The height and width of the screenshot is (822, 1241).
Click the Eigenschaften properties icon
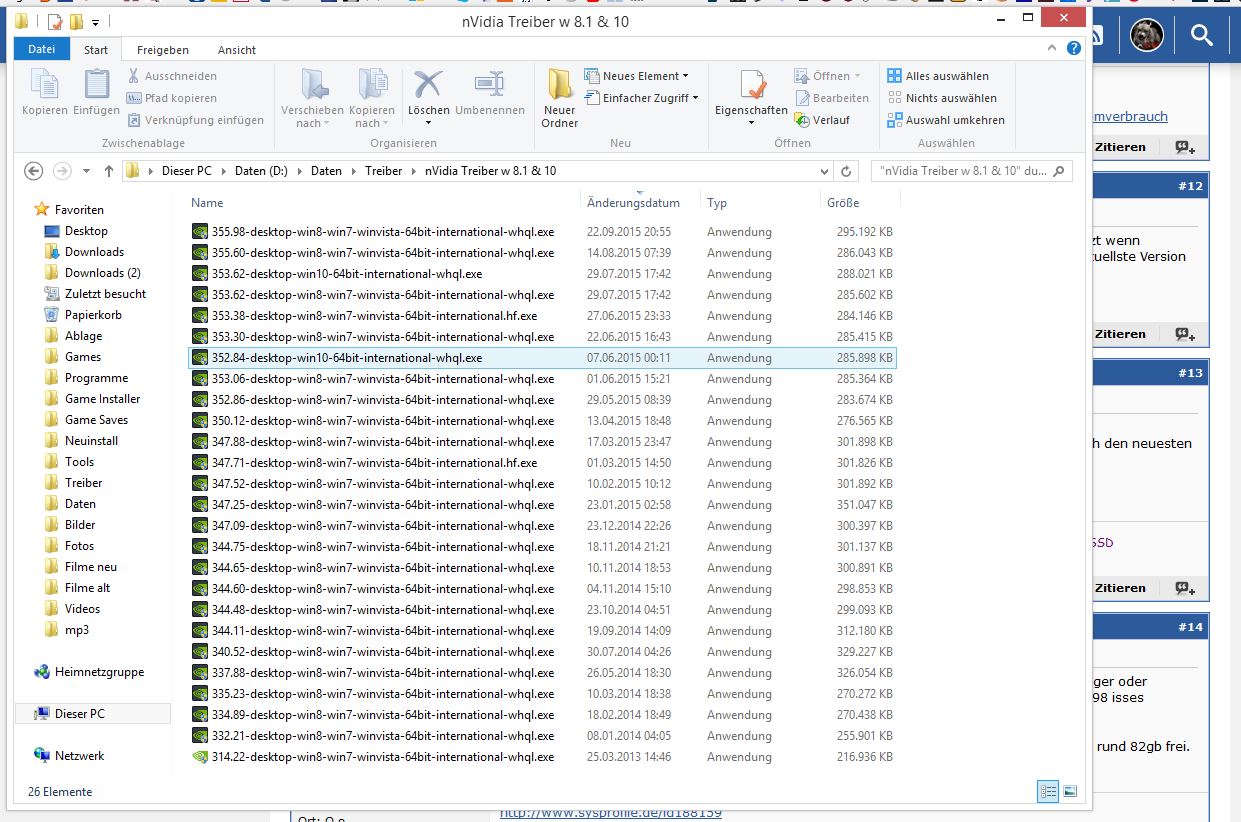pos(751,85)
